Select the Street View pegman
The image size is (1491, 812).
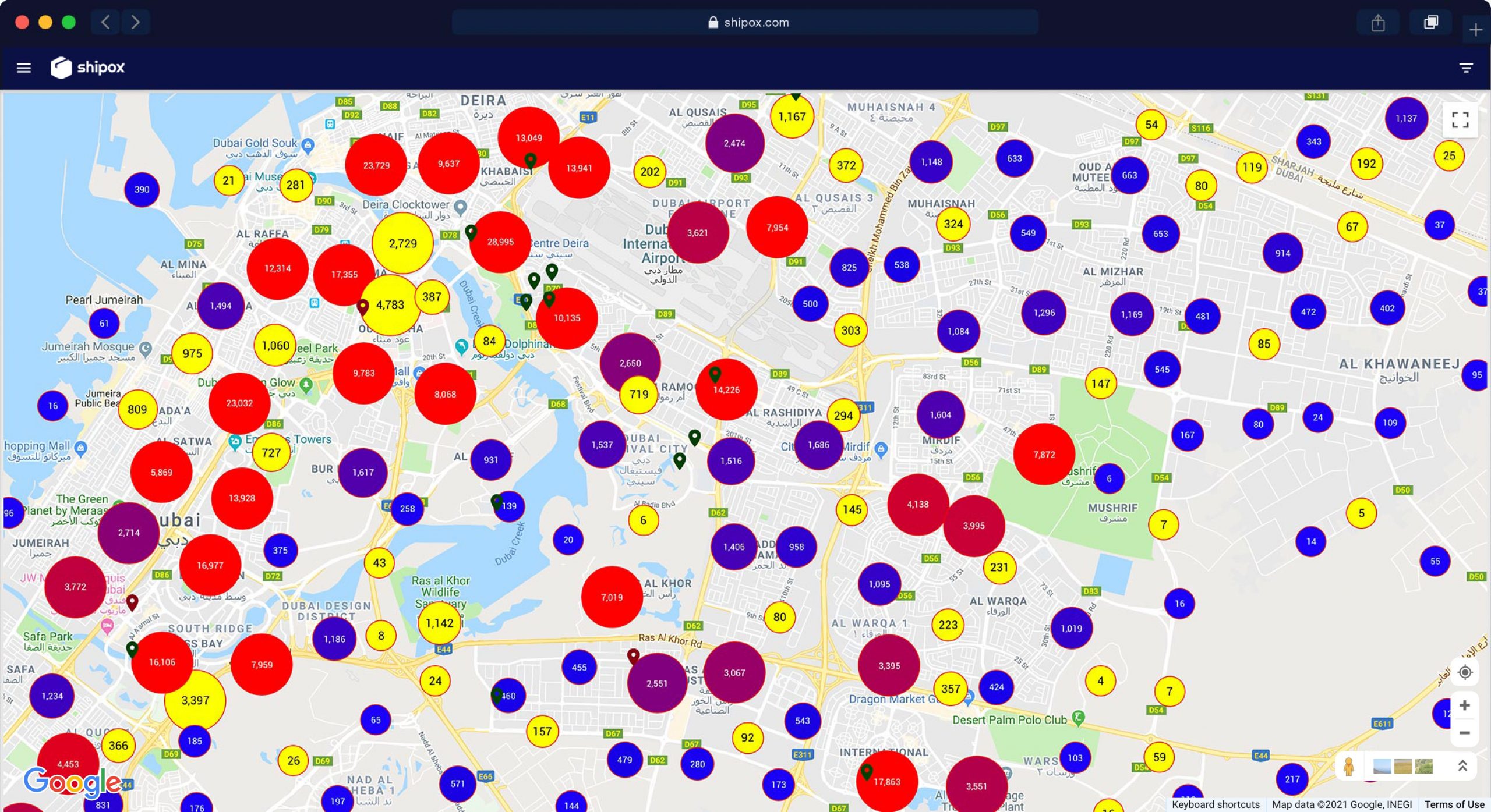tap(1348, 766)
